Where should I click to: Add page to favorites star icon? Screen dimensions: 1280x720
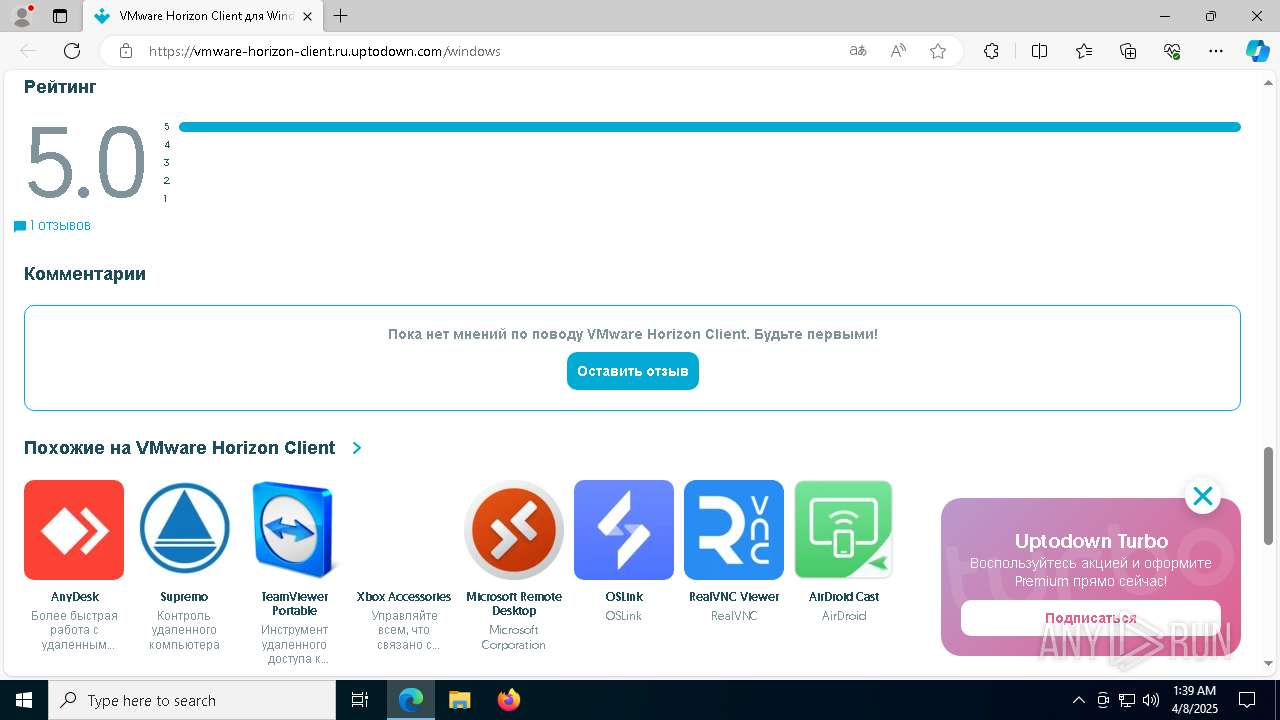[x=938, y=51]
